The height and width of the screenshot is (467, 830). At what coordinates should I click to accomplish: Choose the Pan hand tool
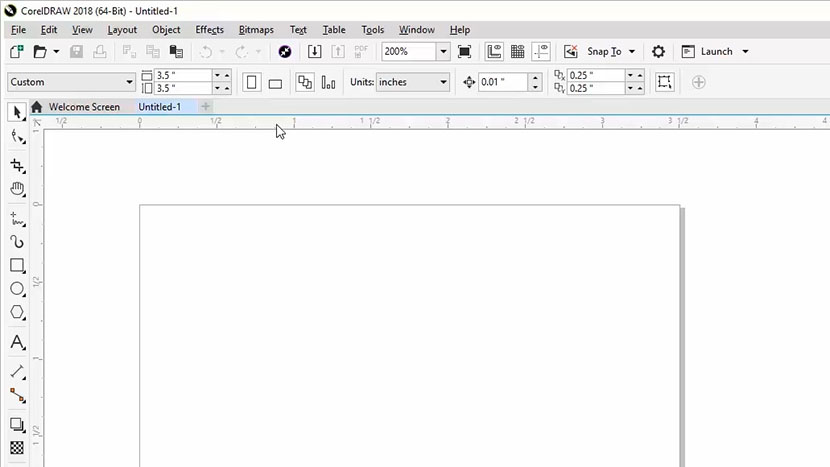click(17, 189)
